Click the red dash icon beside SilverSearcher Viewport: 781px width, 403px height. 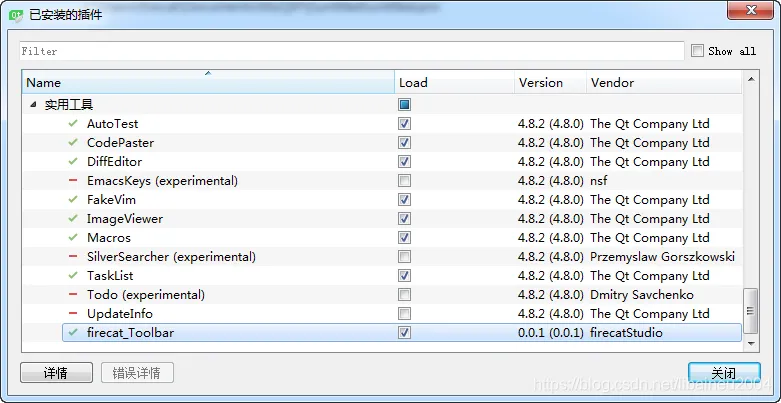(x=73, y=257)
